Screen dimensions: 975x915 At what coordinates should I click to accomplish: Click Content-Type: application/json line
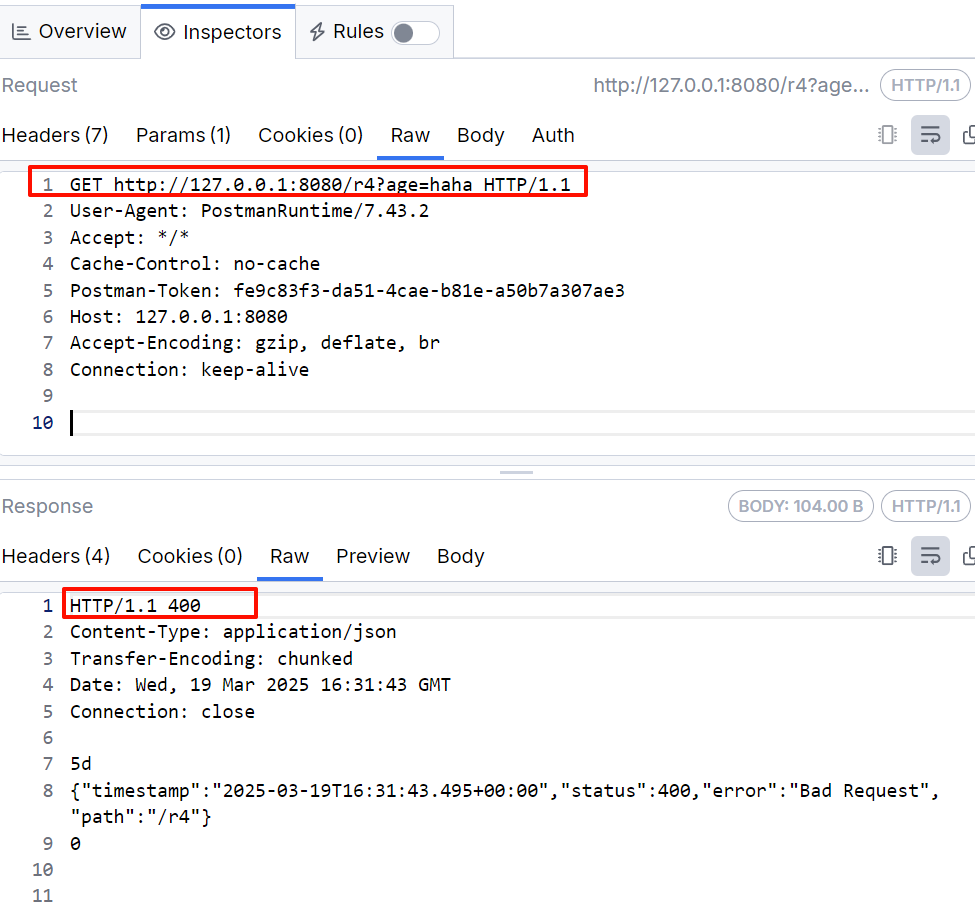(x=233, y=632)
